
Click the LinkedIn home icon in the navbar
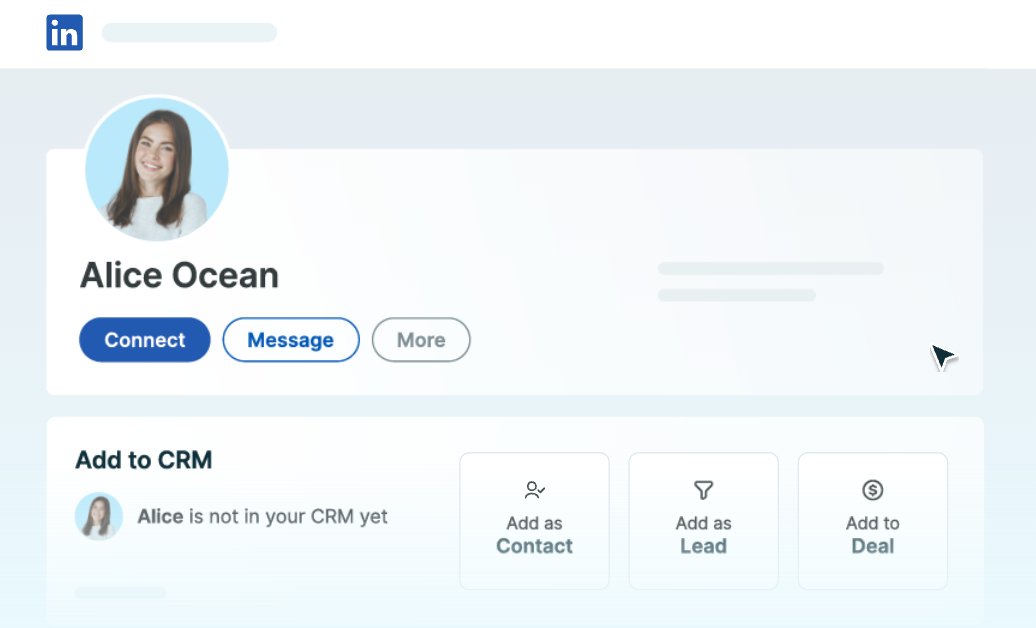tap(64, 32)
